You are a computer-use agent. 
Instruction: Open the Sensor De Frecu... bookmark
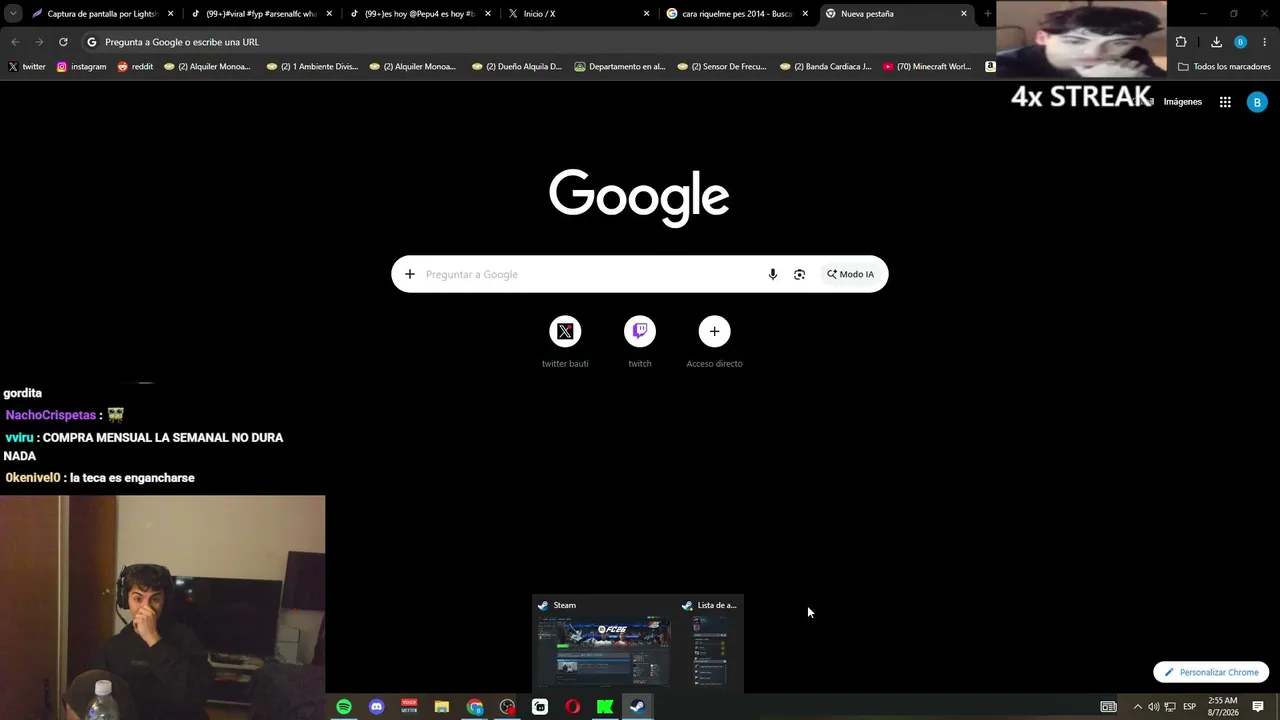[722, 67]
